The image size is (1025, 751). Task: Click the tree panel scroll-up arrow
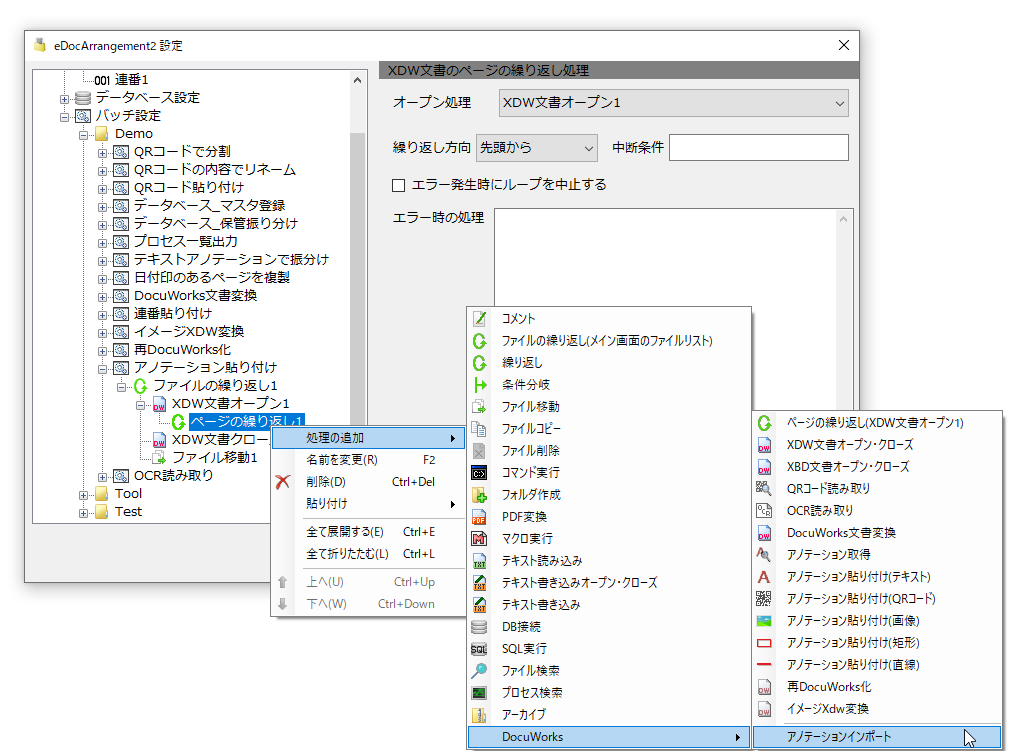(x=357, y=80)
